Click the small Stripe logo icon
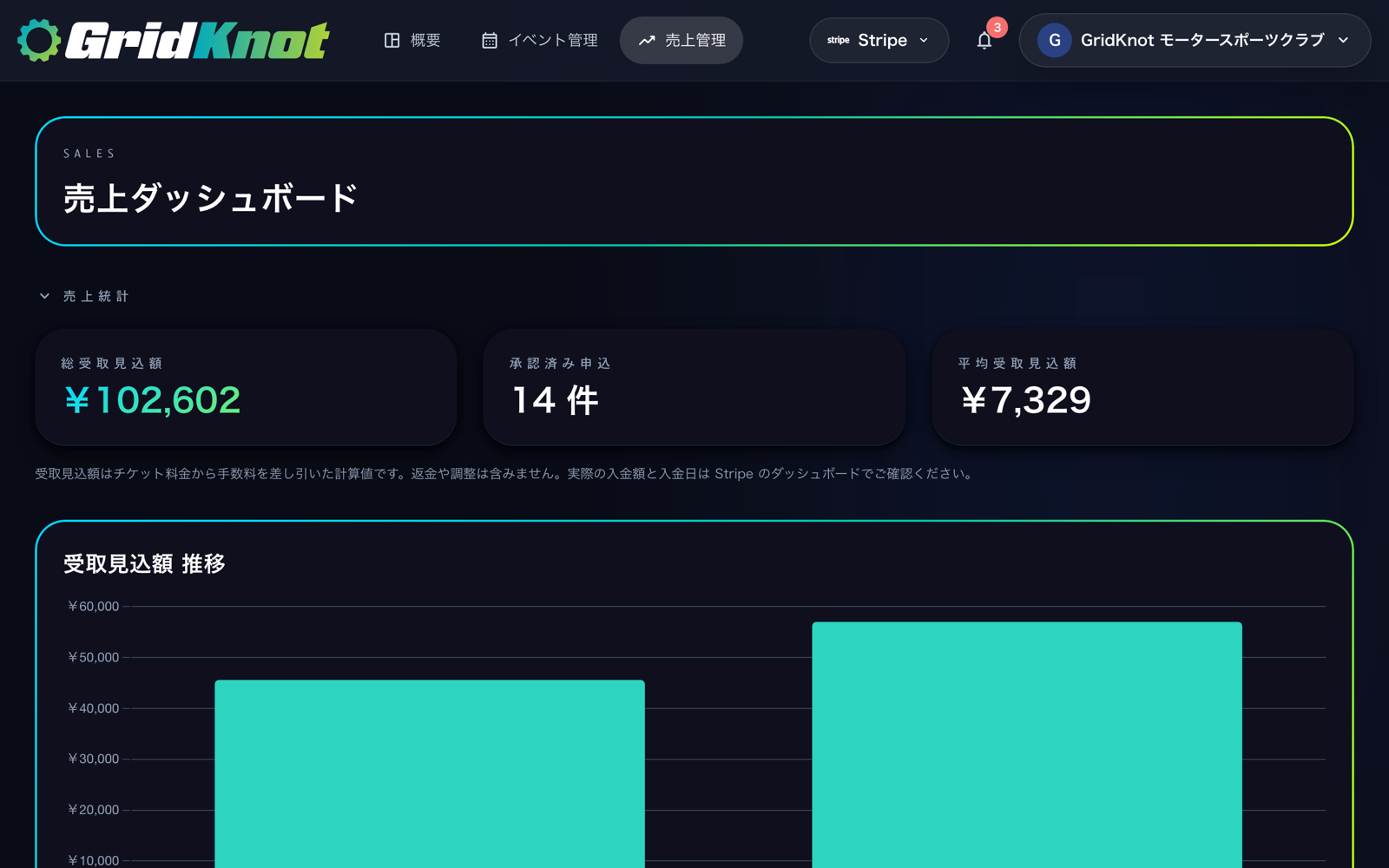Viewport: 1389px width, 868px height. point(838,40)
